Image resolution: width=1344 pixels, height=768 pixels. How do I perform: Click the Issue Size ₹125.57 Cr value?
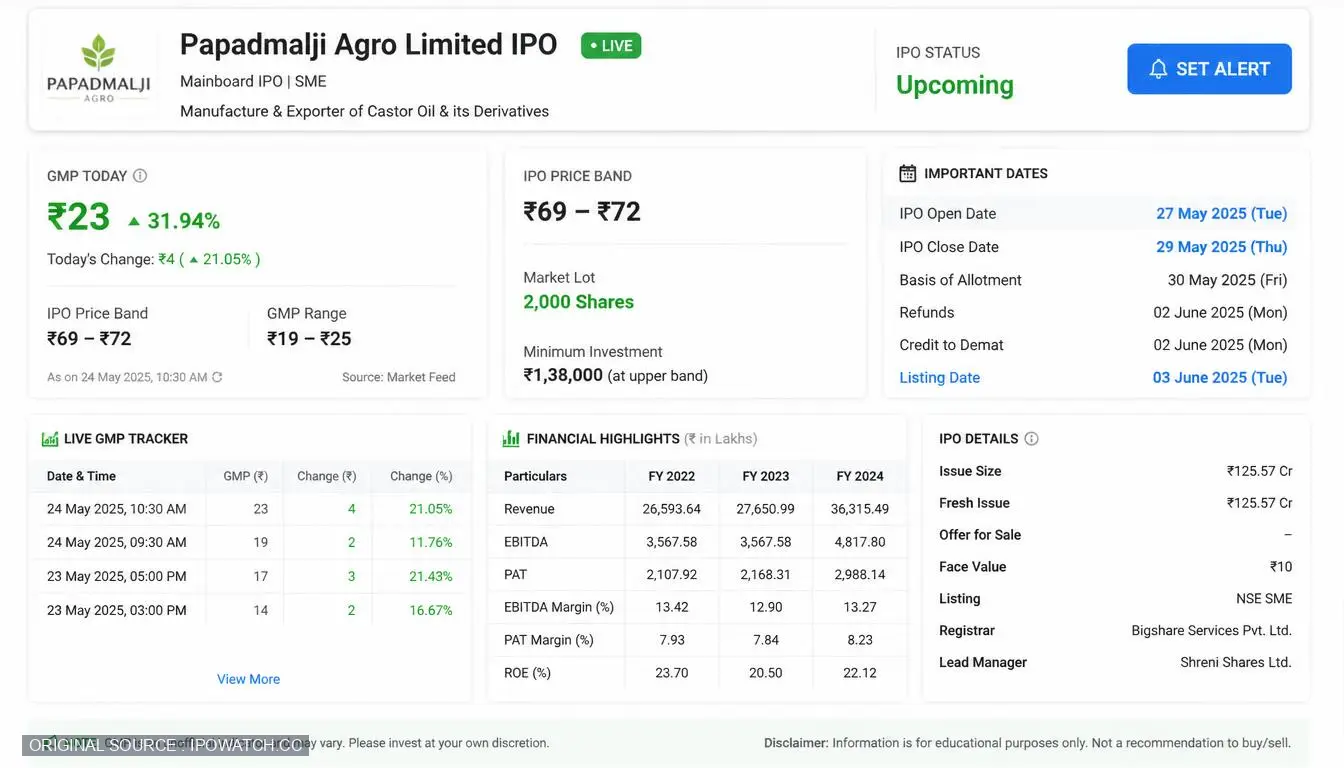point(1259,471)
